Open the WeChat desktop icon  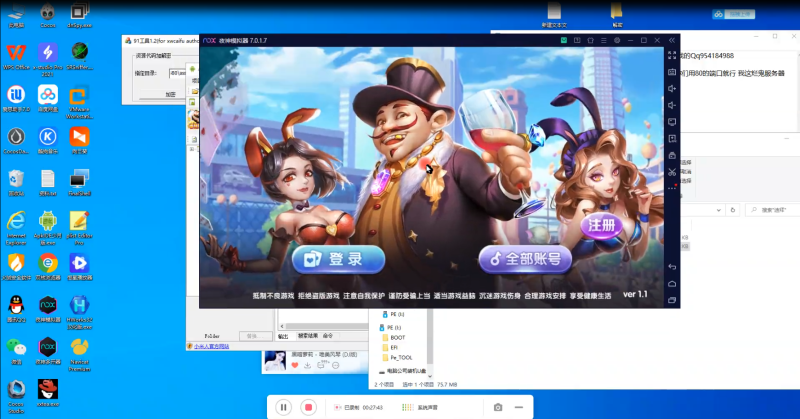point(16,351)
